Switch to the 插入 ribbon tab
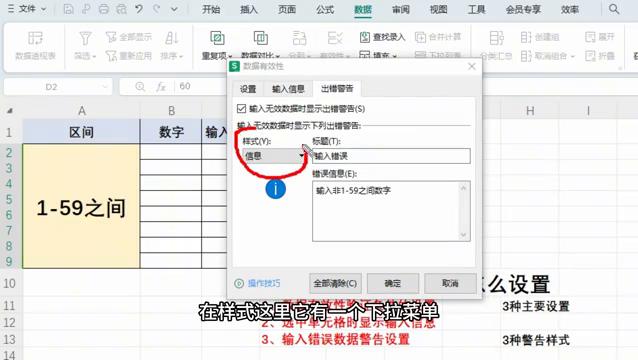 249,9
